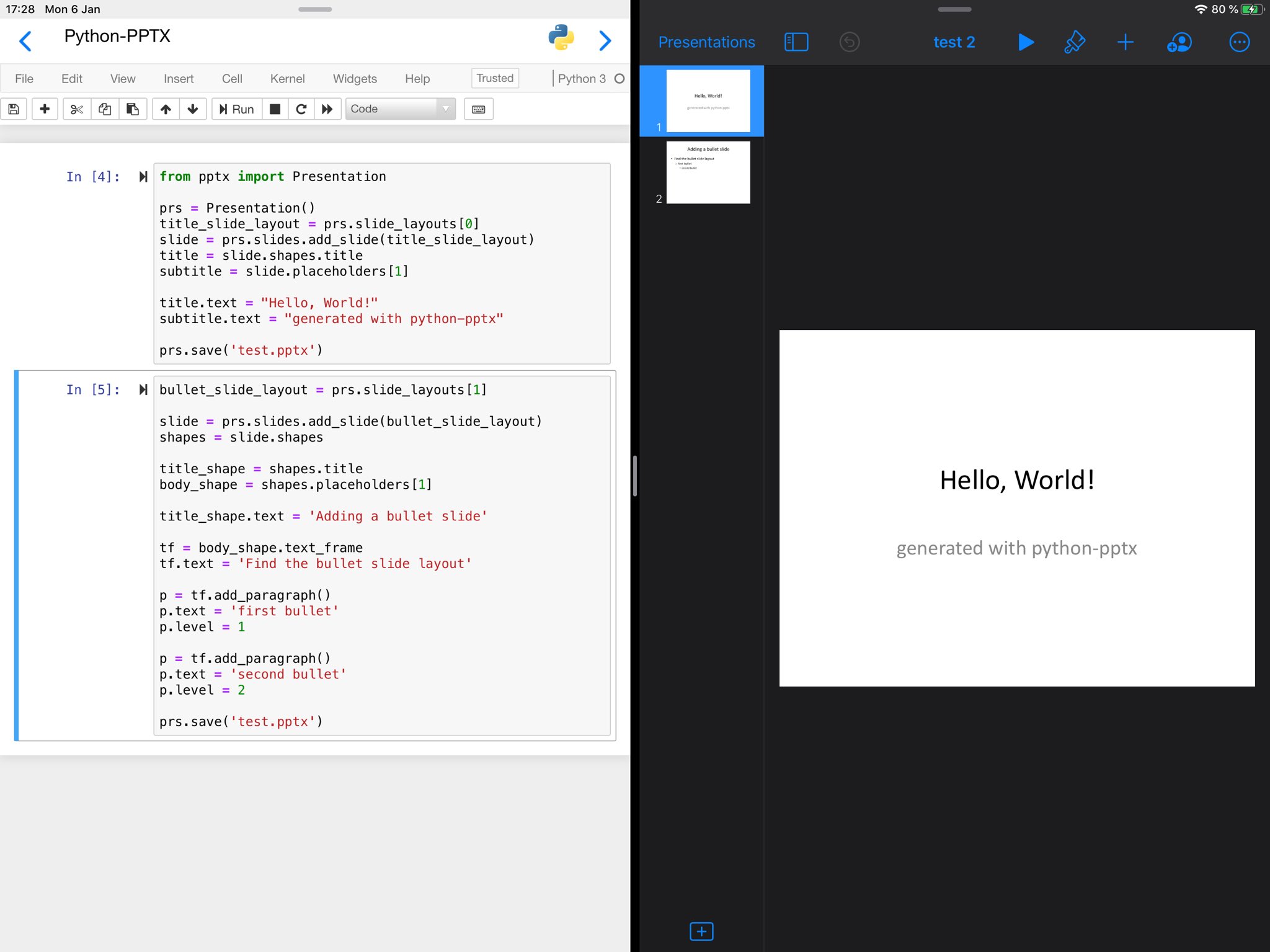This screenshot has height=952, width=1270.
Task: Add a new slide in Keynote navigator
Action: pos(701,931)
